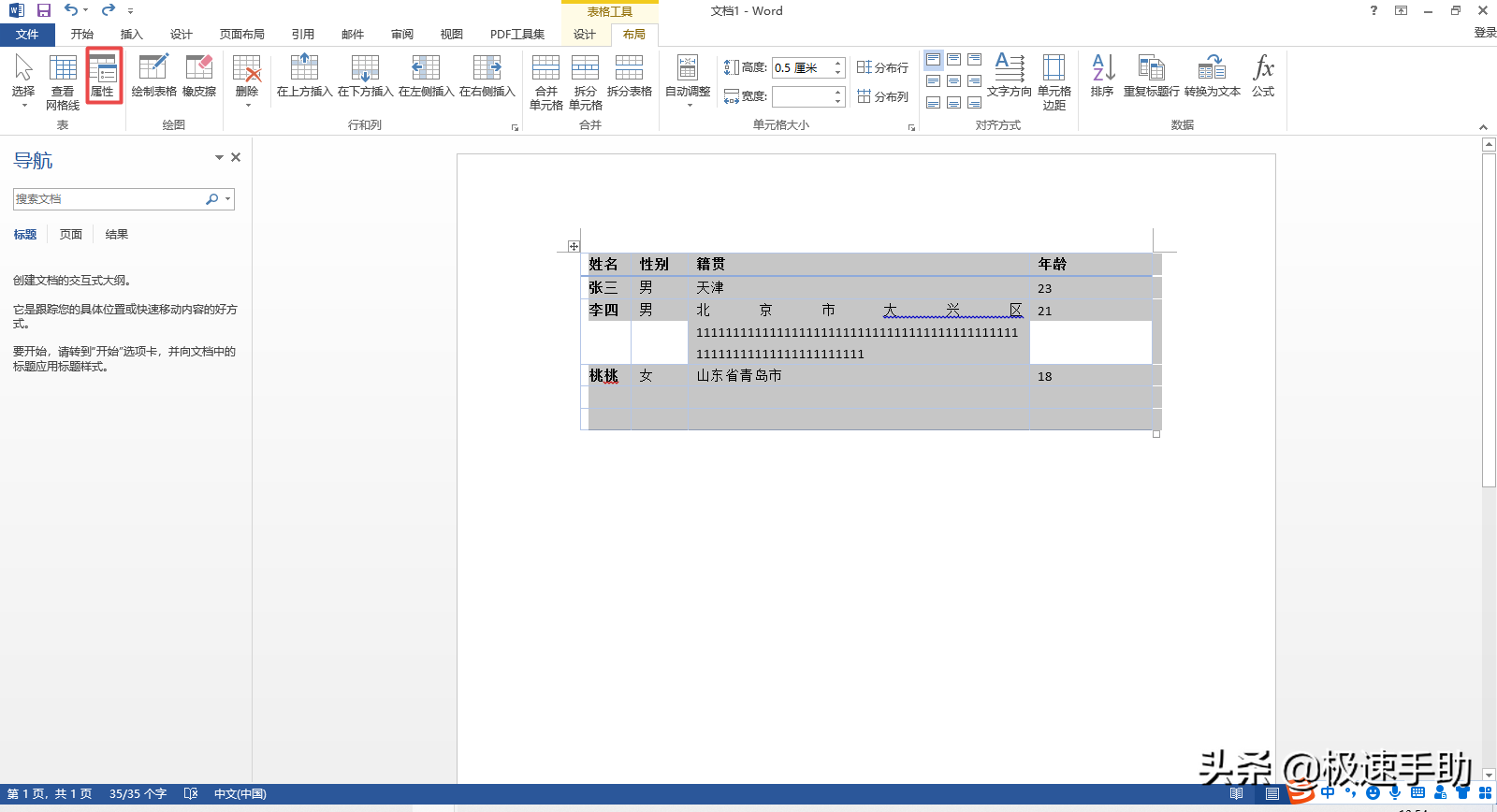The height and width of the screenshot is (812, 1497).
Task: Open the search options dropdown arrow
Action: (227, 199)
